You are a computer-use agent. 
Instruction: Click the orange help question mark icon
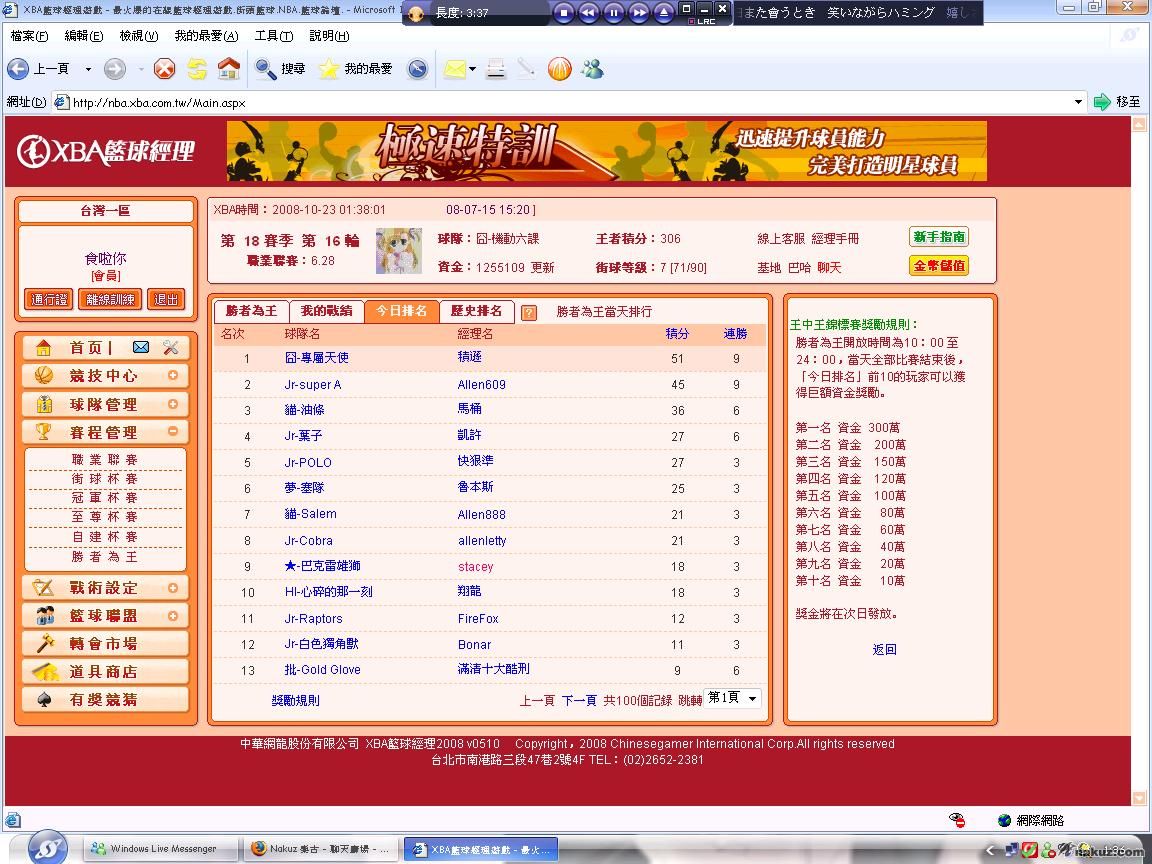point(529,312)
